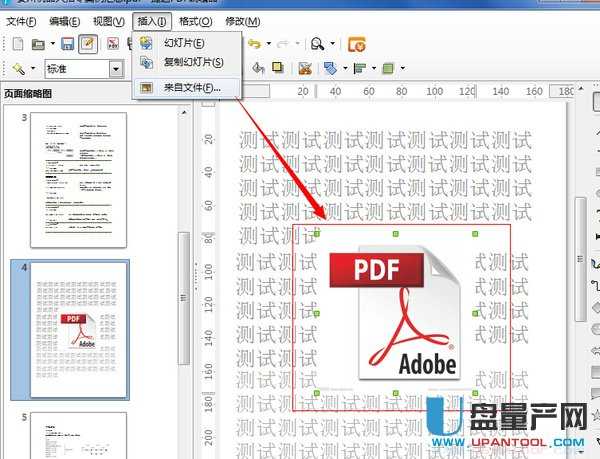The width and height of the screenshot is (600, 459).
Task: Choose 幻灯片 in the insert menu
Action: tap(184, 43)
